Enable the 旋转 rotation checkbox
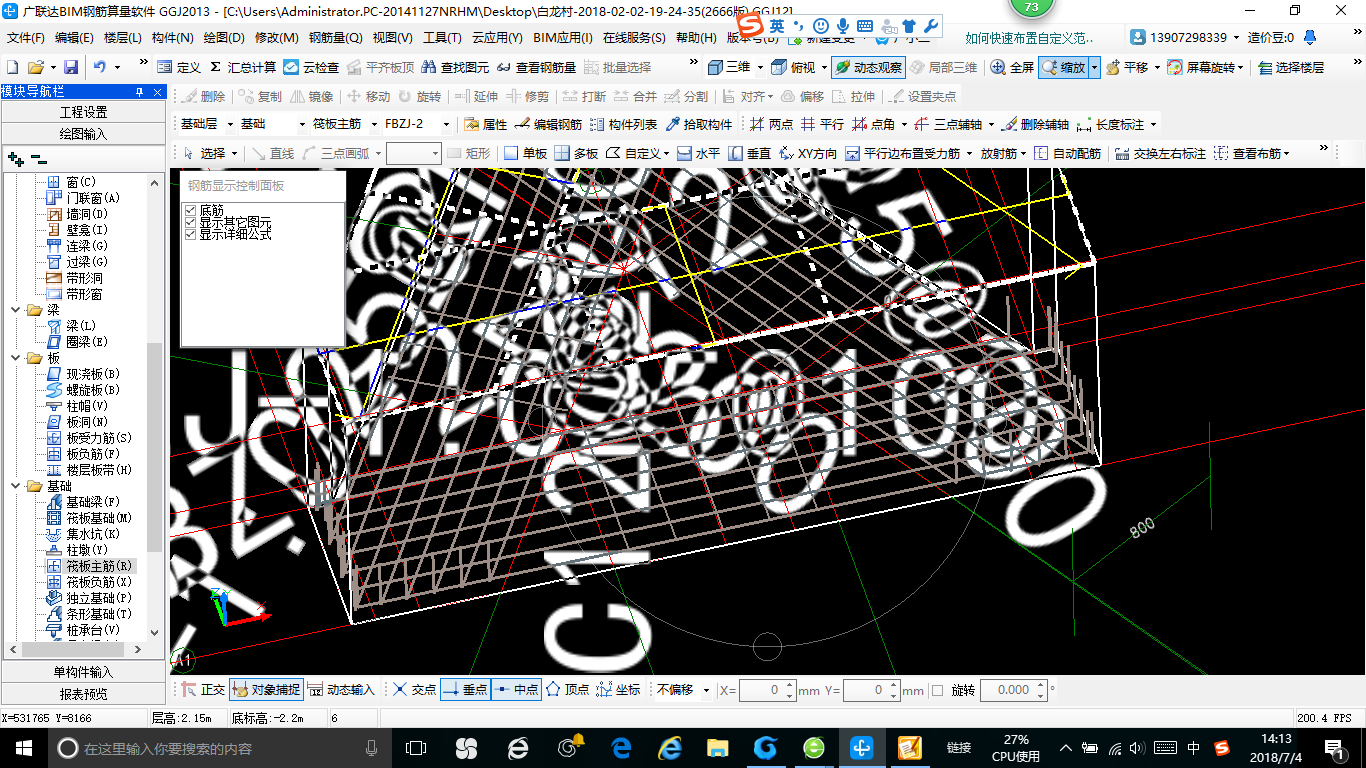This screenshot has height=768, width=1366. click(x=937, y=690)
